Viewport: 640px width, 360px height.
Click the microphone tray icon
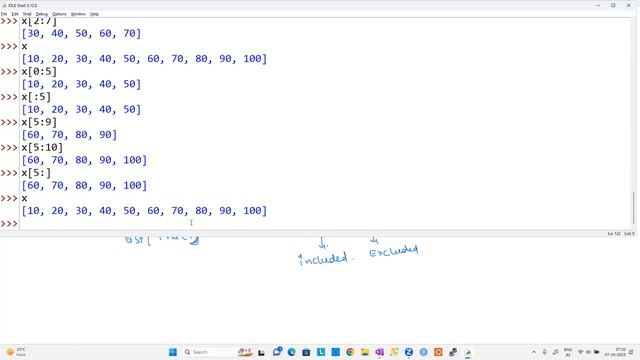click(x=544, y=352)
